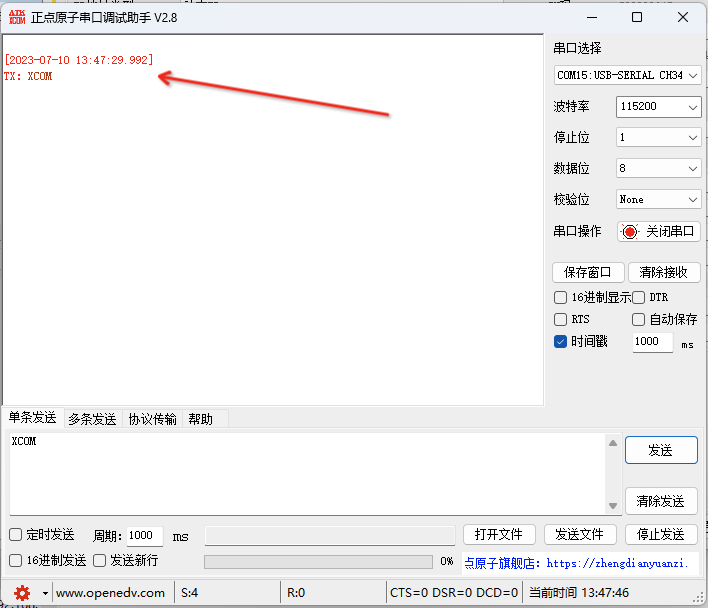
Task: Click the R:0 received counter
Action: [296, 593]
